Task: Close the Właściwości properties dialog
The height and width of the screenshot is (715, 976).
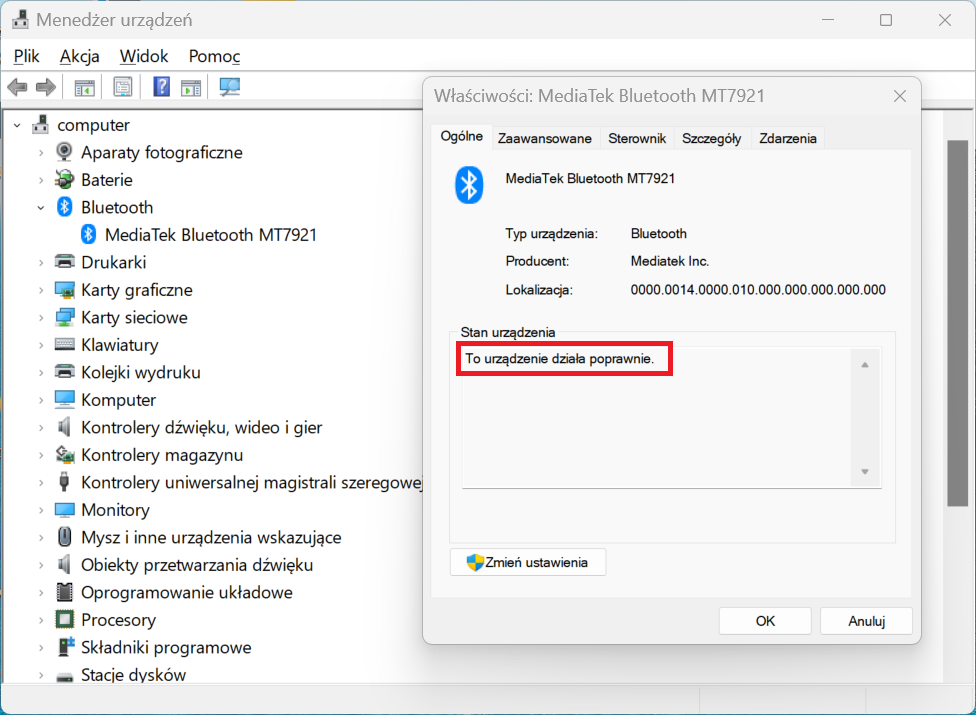Action: [899, 96]
